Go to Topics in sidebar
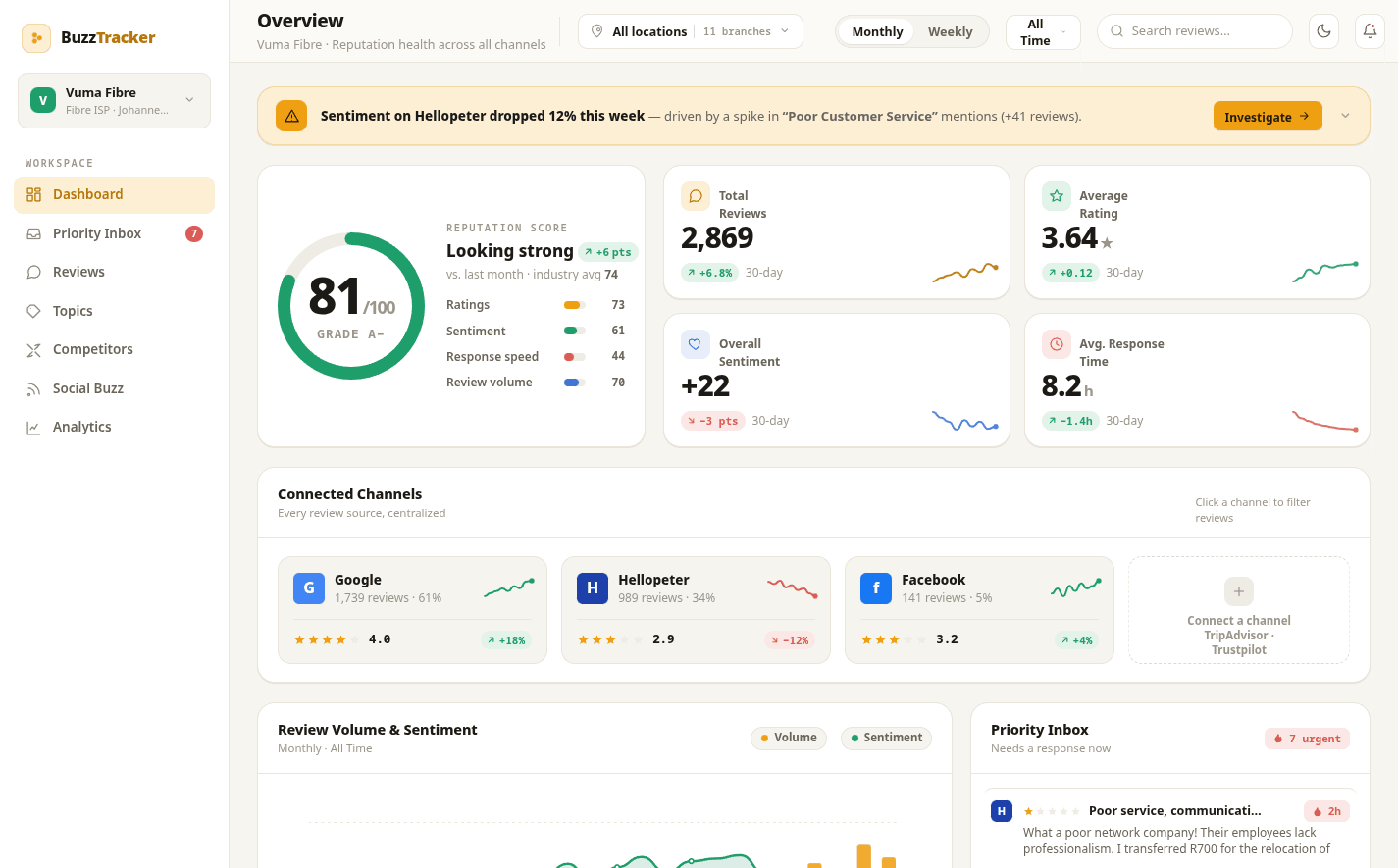The height and width of the screenshot is (868, 1398). [x=114, y=311]
